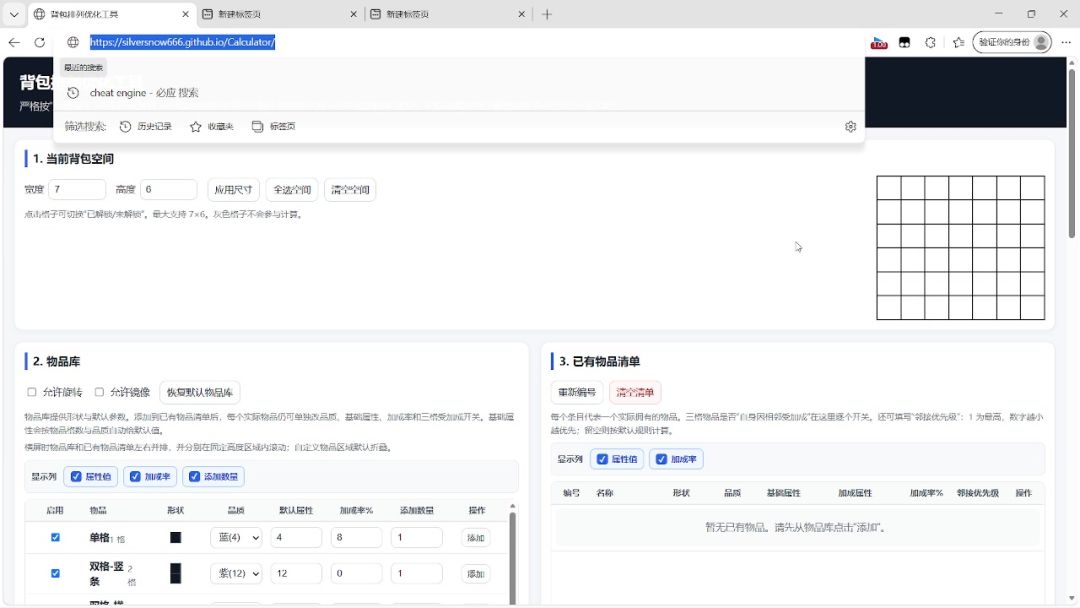Click the 重新编号 button

point(577,392)
